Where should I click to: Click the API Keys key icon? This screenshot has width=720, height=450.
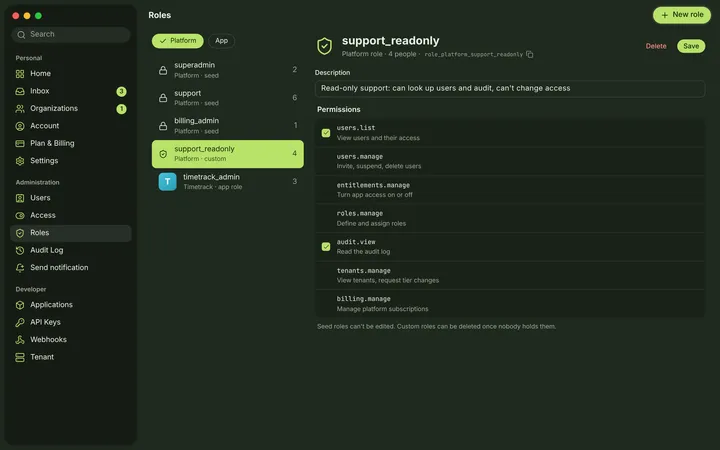click(x=20, y=322)
